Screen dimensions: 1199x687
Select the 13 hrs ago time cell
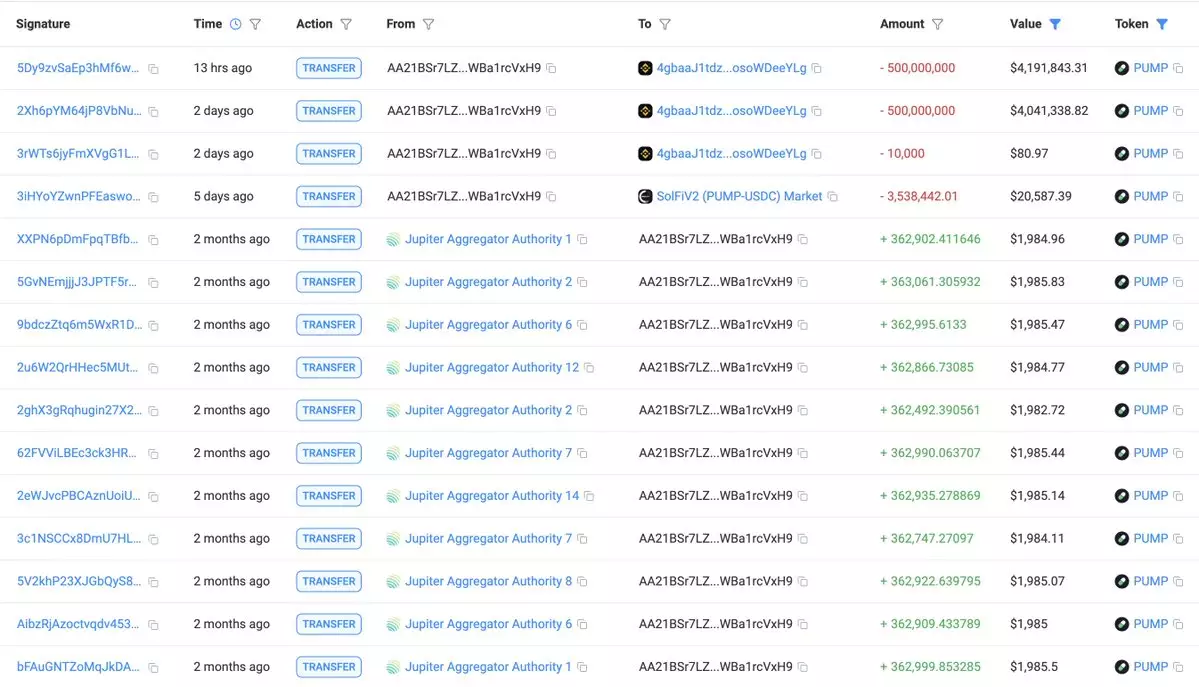[223, 68]
